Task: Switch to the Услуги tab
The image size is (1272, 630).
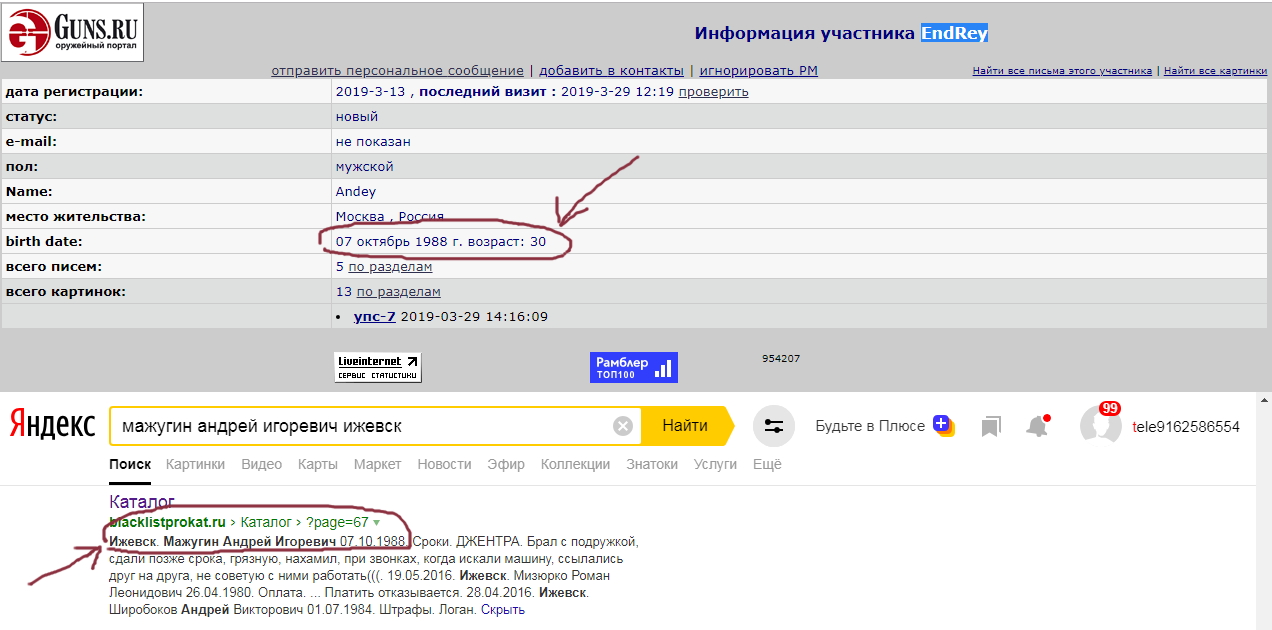Action: pos(715,464)
